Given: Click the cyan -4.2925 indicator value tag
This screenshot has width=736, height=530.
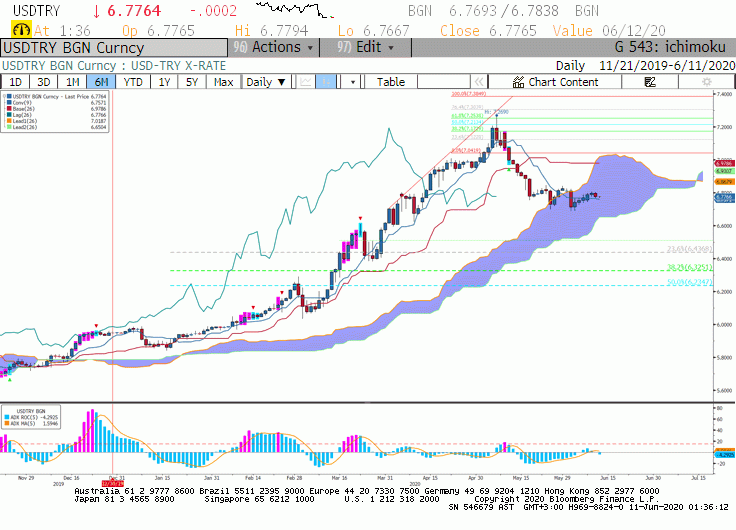Looking at the screenshot, I should click(724, 454).
